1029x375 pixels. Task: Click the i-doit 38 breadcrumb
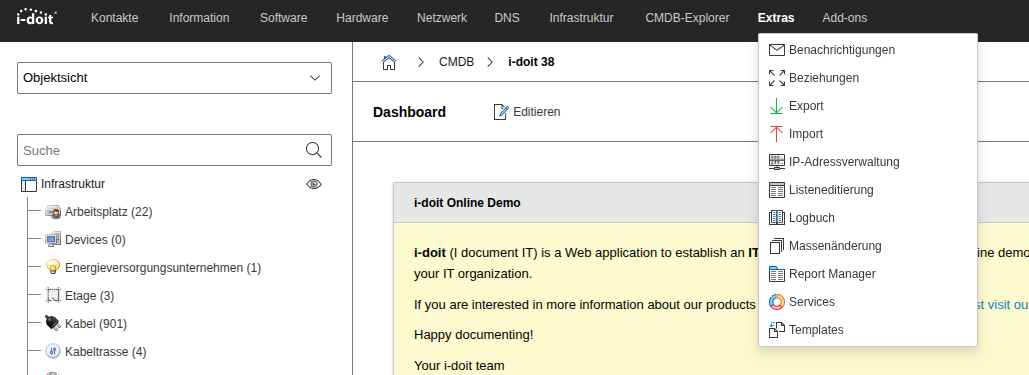tap(532, 62)
